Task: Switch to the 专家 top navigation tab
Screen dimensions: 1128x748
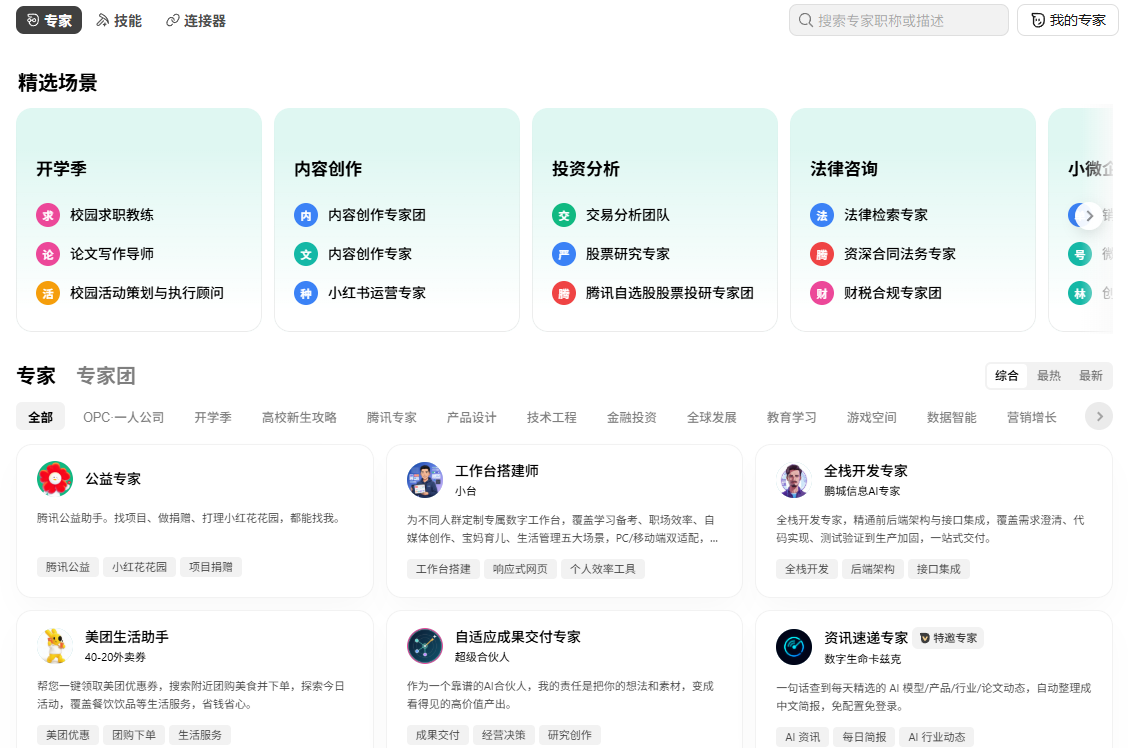Action: (x=49, y=20)
